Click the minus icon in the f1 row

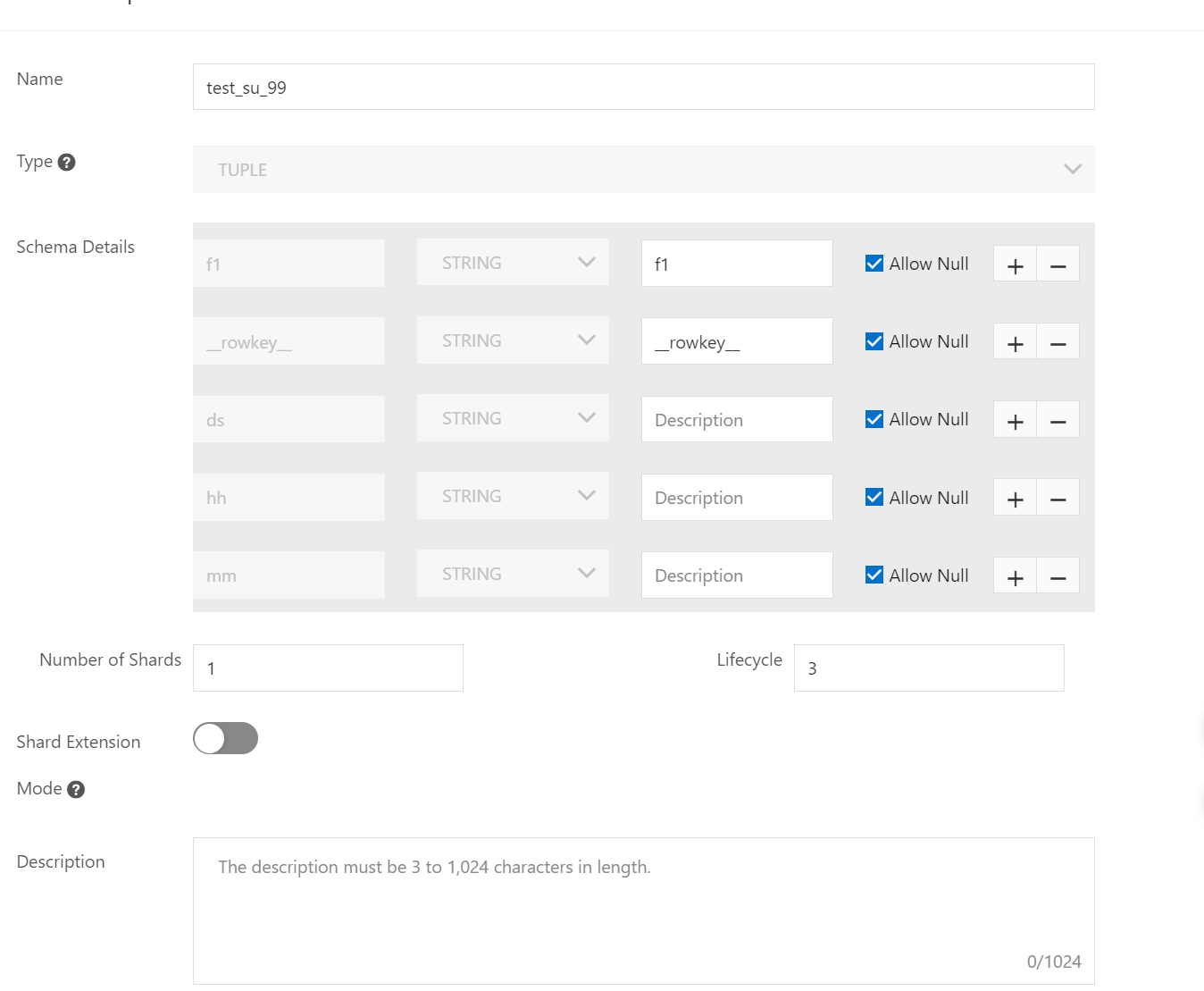pyautogui.click(x=1058, y=265)
